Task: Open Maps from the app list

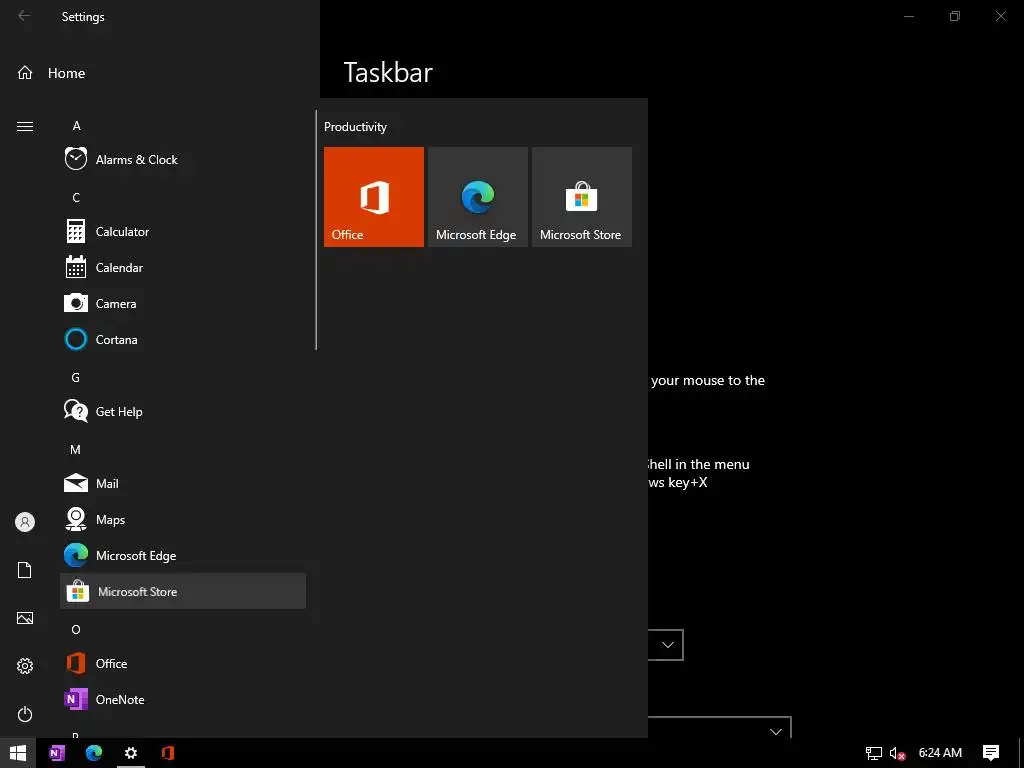Action: pyautogui.click(x=183, y=520)
